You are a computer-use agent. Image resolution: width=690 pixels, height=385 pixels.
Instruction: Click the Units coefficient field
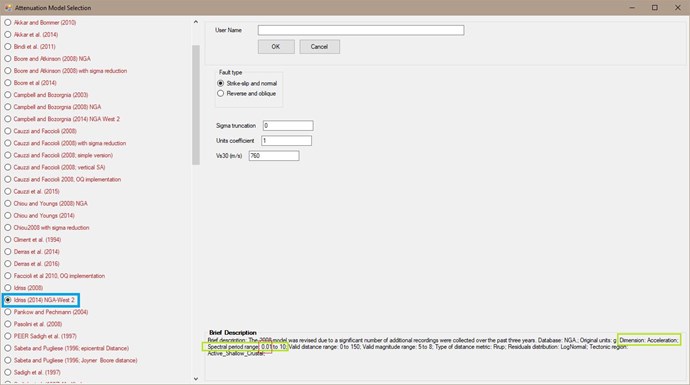click(286, 140)
